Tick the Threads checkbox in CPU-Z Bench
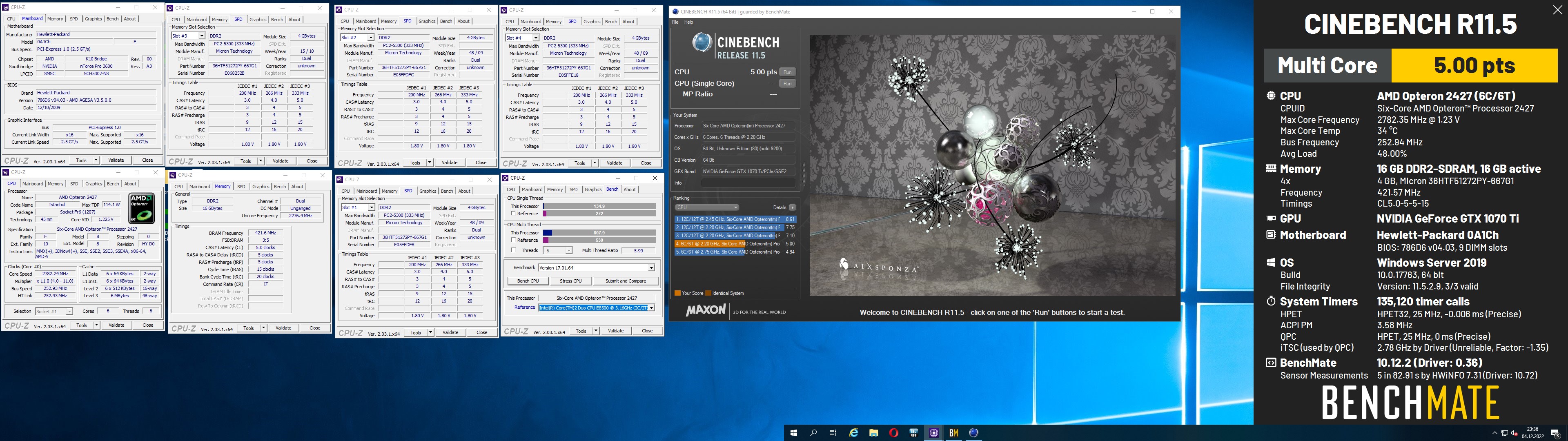Image resolution: width=1568 pixels, height=441 pixels. [514, 250]
